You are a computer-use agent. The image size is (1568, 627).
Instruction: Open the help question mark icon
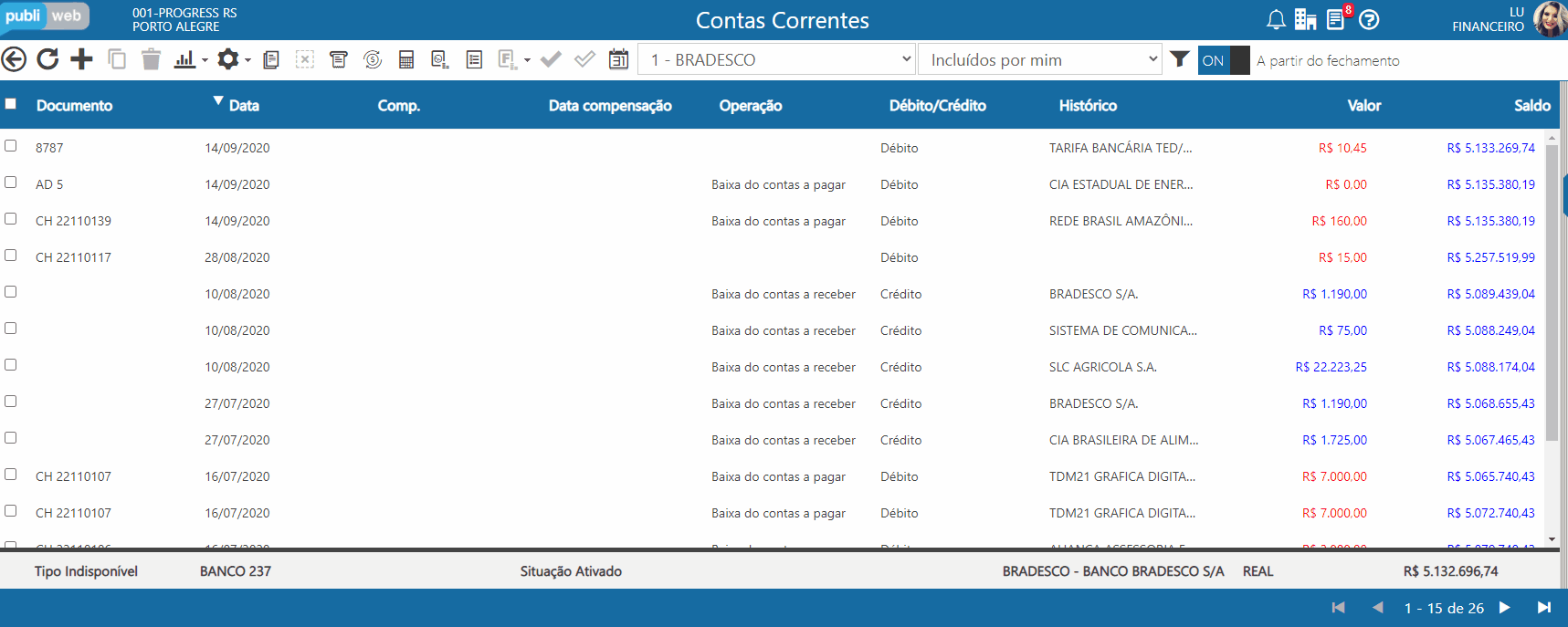(x=1369, y=19)
